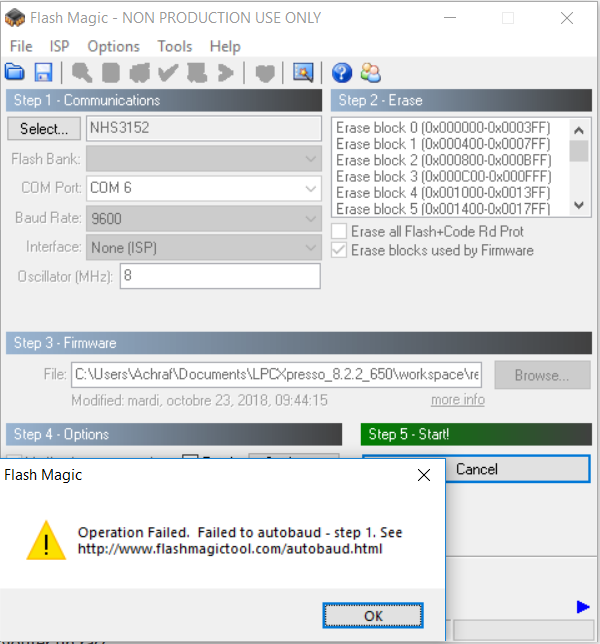600x644 pixels.
Task: Open the Tools menu
Action: (175, 46)
